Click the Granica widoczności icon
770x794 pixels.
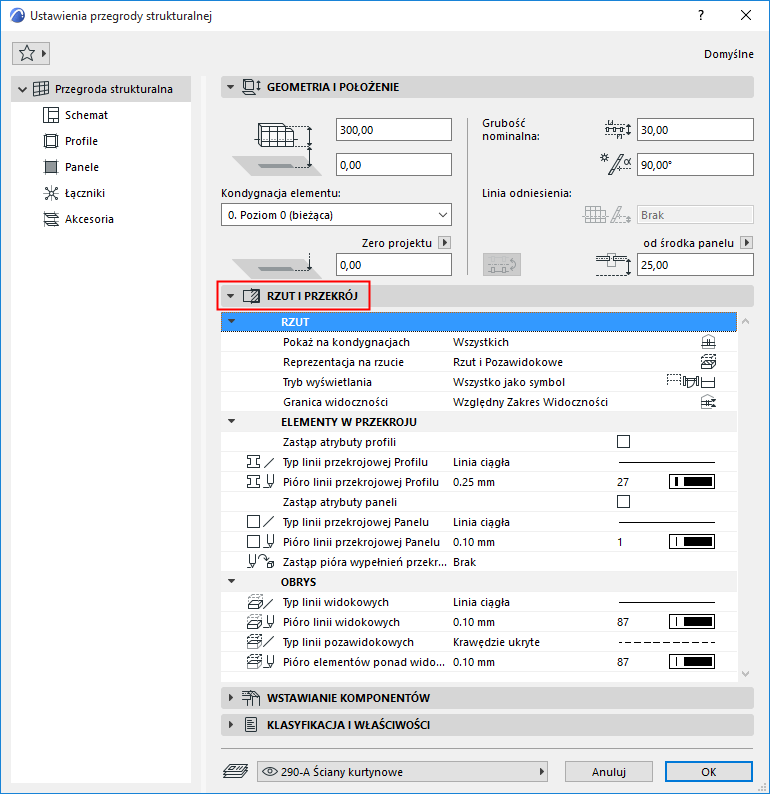pyautogui.click(x=708, y=402)
